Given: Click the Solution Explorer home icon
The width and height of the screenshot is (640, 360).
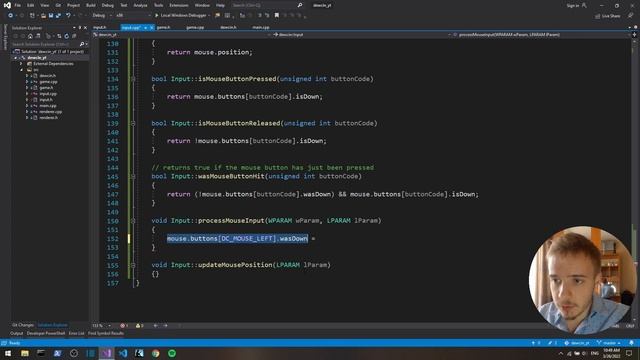Looking at the screenshot, I should [x=30, y=36].
